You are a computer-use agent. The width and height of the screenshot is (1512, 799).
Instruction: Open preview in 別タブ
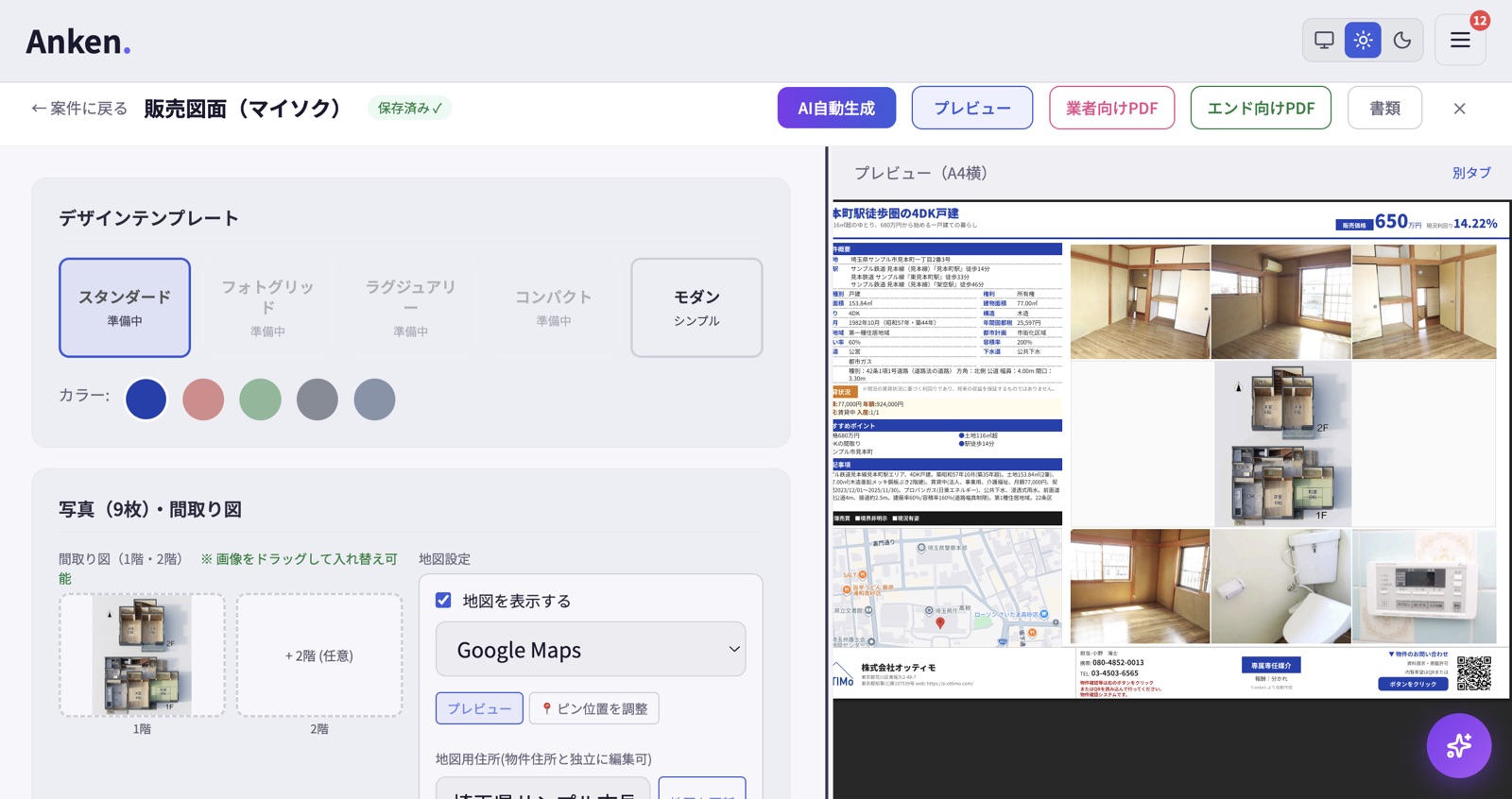pyautogui.click(x=1471, y=173)
